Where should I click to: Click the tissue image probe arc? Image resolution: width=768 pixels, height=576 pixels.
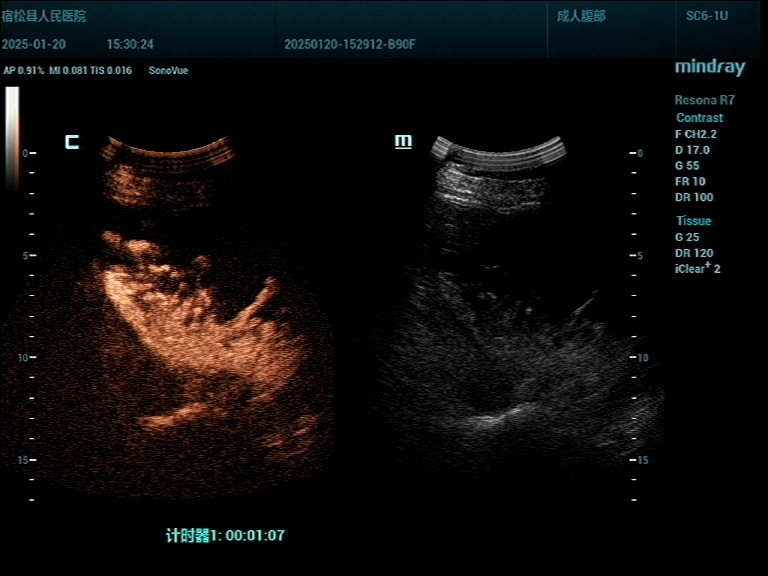pos(499,149)
